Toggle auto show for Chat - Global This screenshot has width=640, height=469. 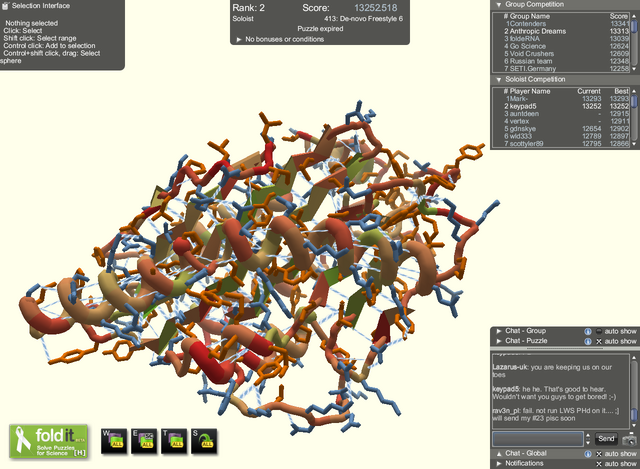599,454
